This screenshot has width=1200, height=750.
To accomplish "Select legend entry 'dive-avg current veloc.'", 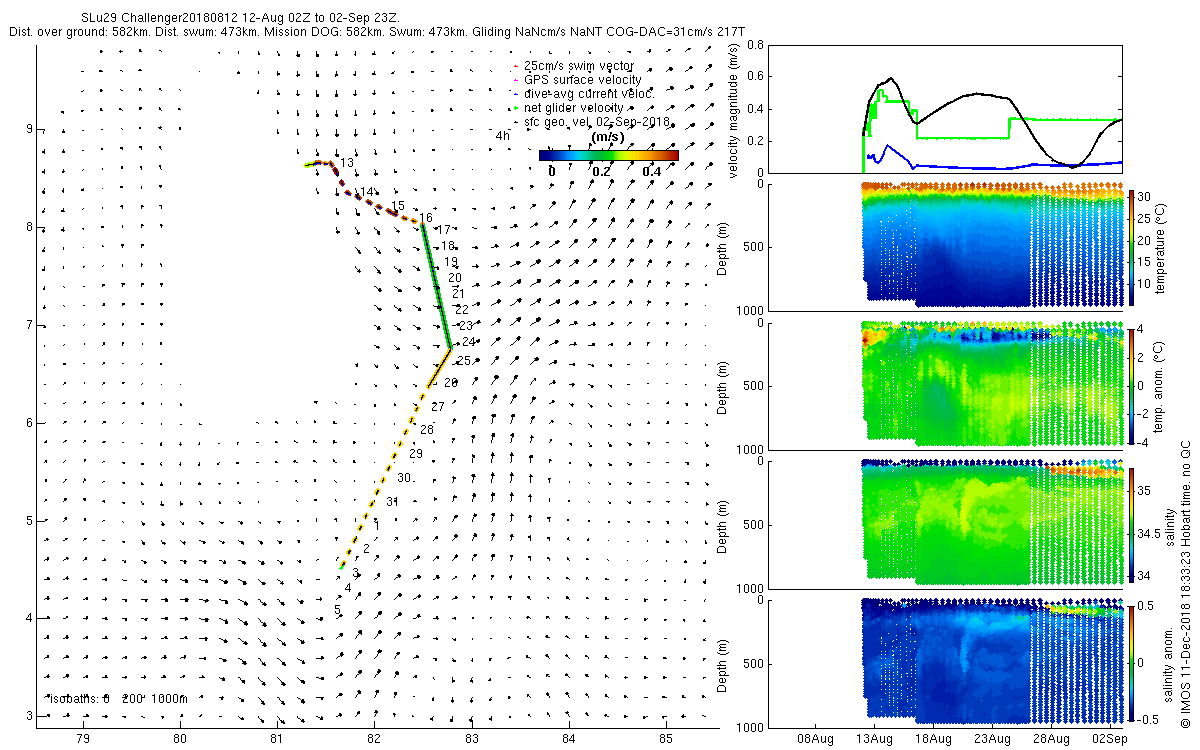I will coord(588,94).
